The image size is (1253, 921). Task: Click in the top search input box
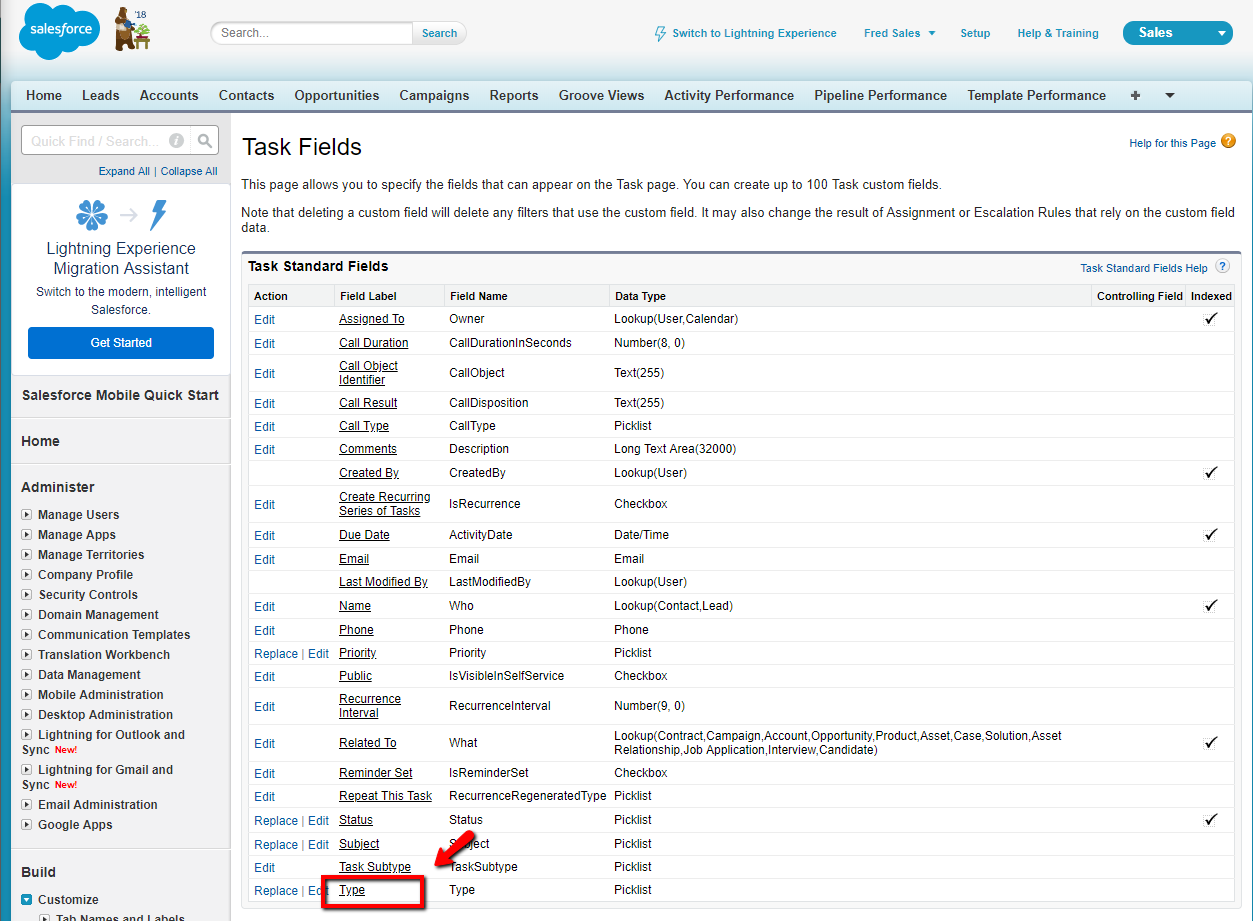point(312,33)
